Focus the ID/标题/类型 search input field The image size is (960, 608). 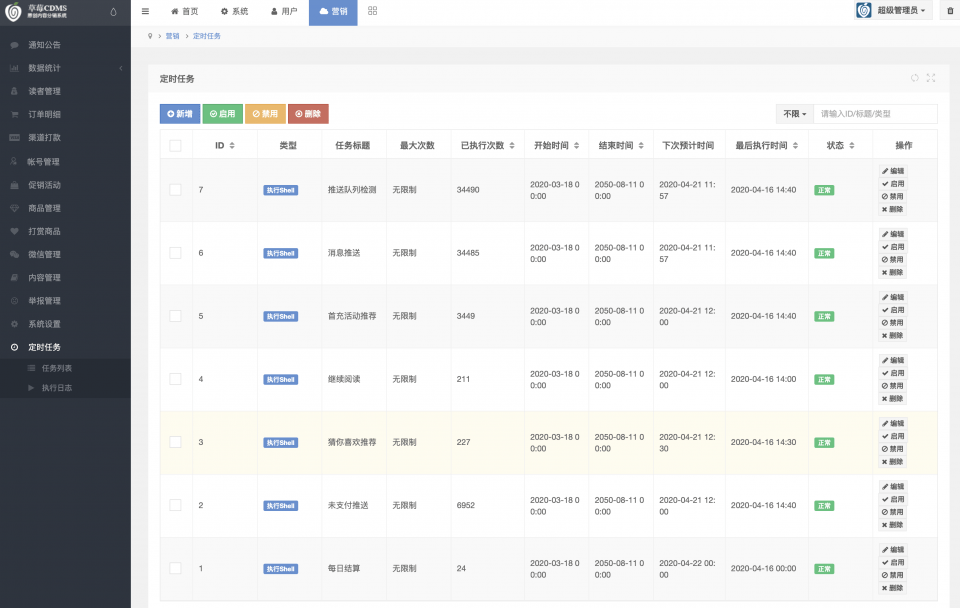875,114
